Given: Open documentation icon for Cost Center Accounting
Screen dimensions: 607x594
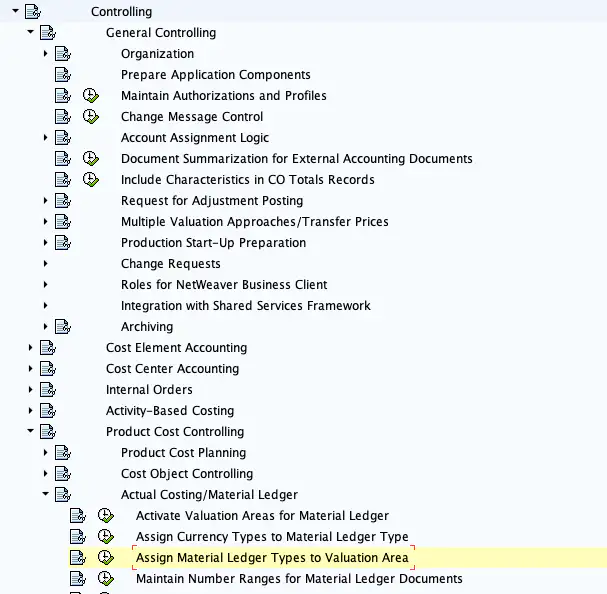Looking at the screenshot, I should 48,368.
